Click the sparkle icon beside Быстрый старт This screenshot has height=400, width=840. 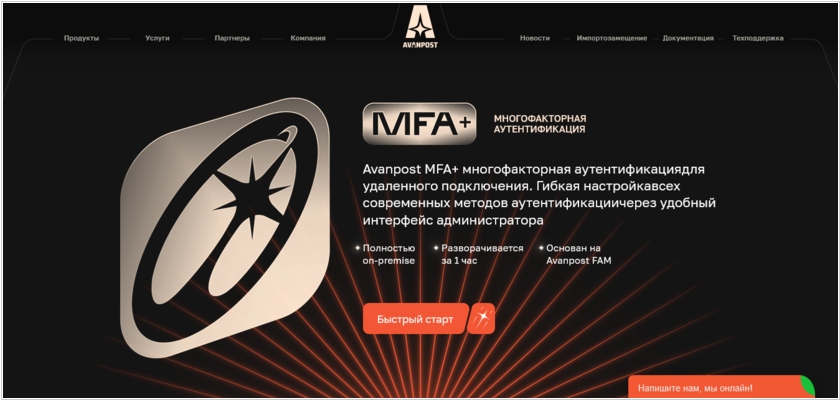point(482,319)
